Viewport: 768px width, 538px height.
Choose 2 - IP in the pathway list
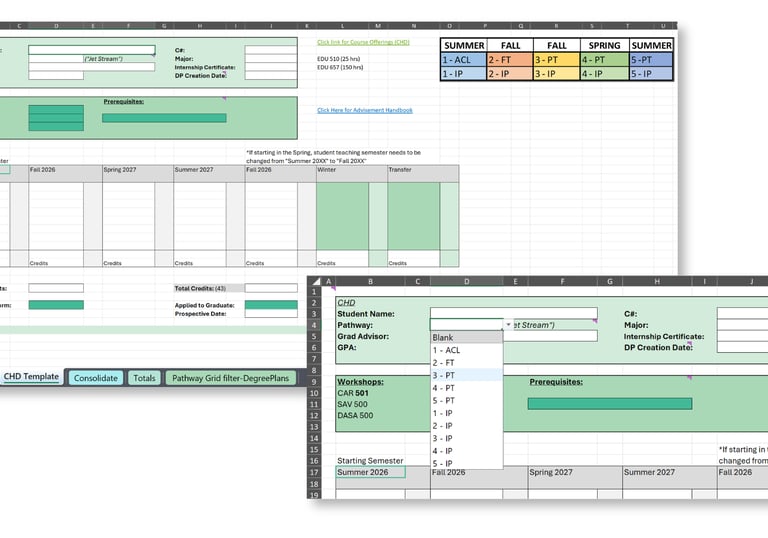466,426
